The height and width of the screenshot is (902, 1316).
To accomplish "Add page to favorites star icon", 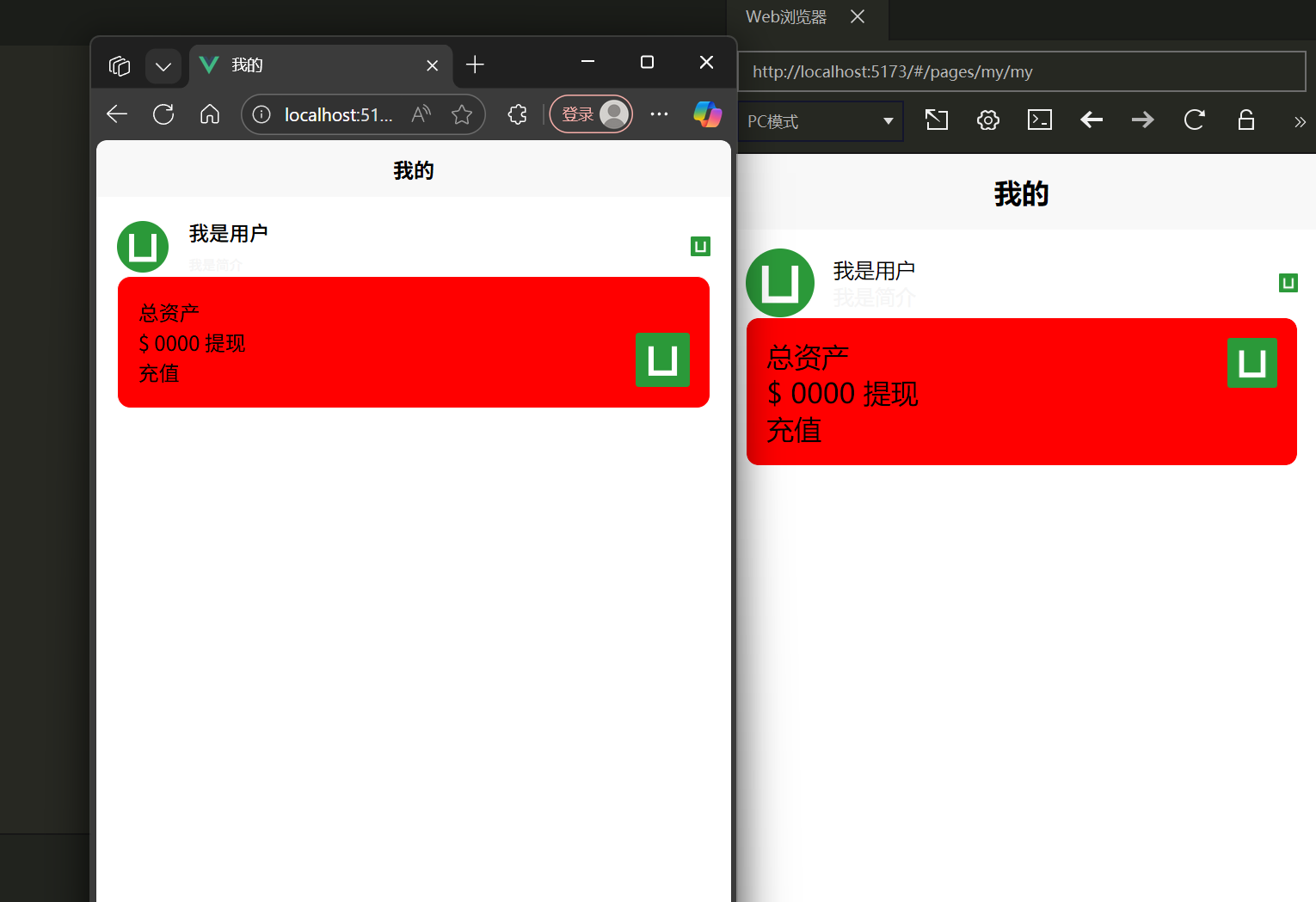I will point(462,114).
